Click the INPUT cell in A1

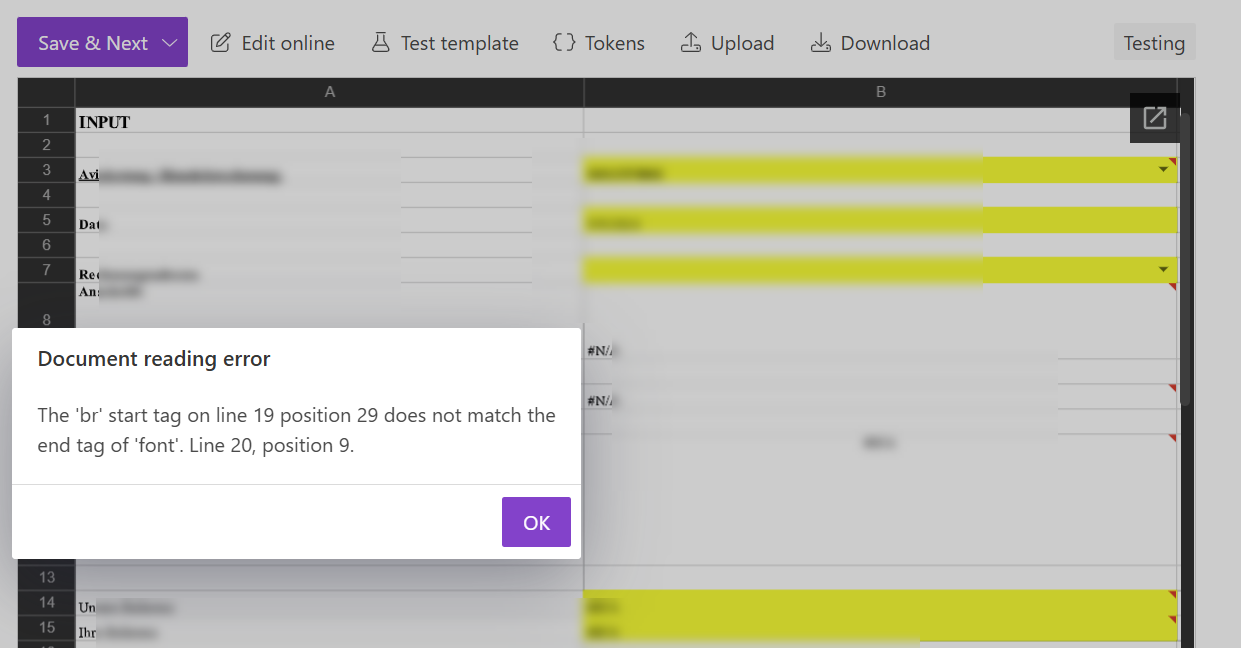click(x=330, y=122)
